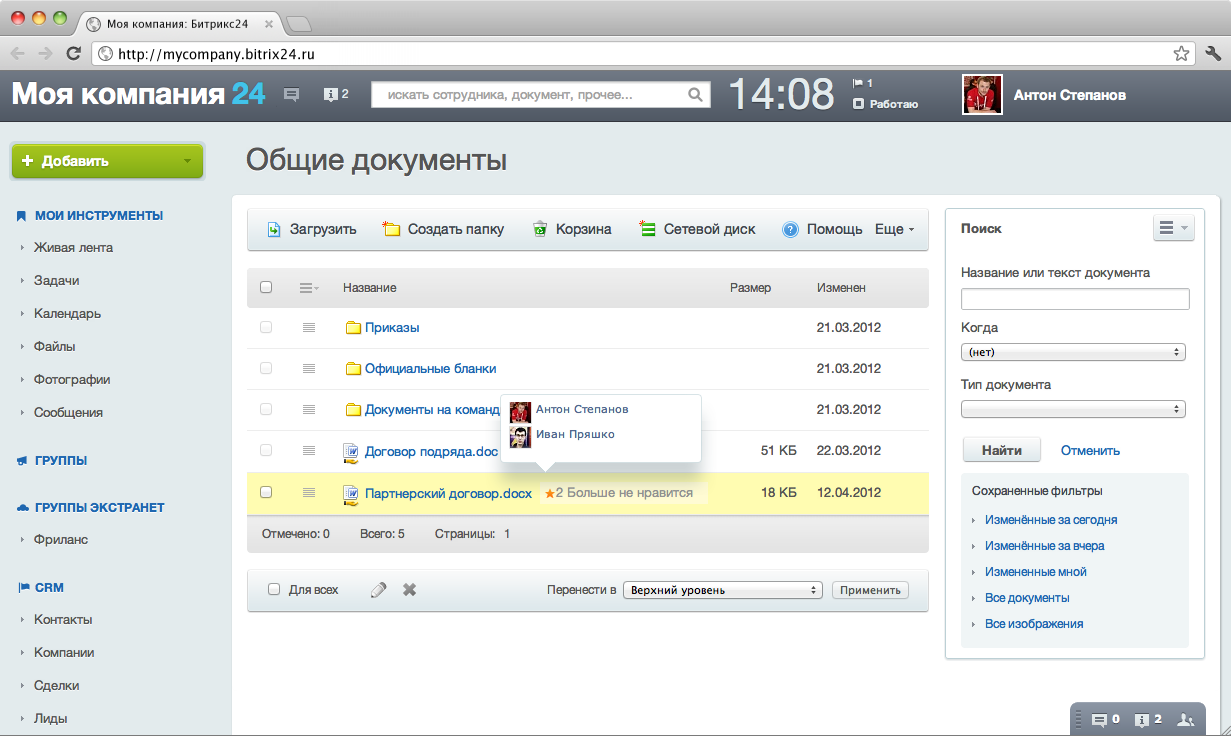Open the Когда dropdown
Viewport: 1231px width, 736px height.
1074,352
